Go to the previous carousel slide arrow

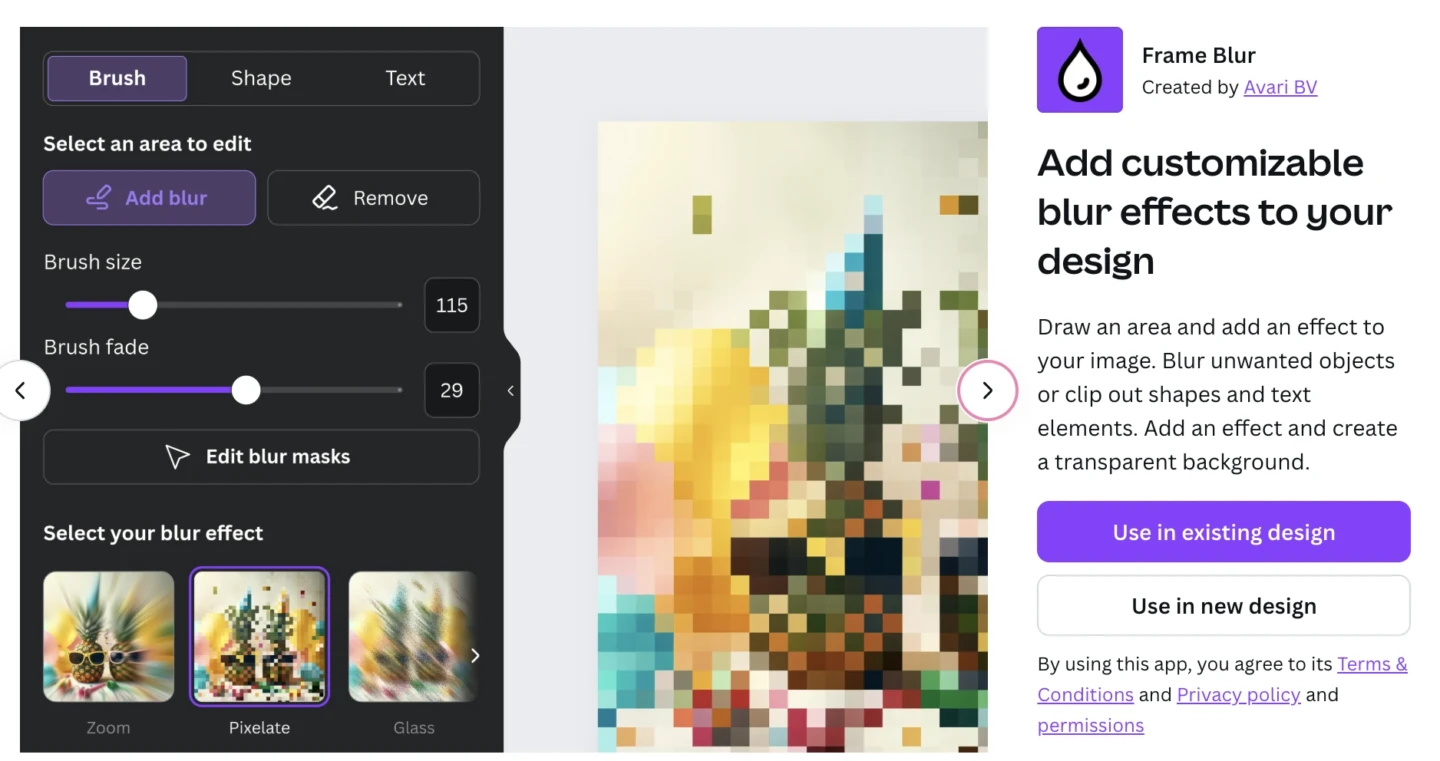click(21, 390)
